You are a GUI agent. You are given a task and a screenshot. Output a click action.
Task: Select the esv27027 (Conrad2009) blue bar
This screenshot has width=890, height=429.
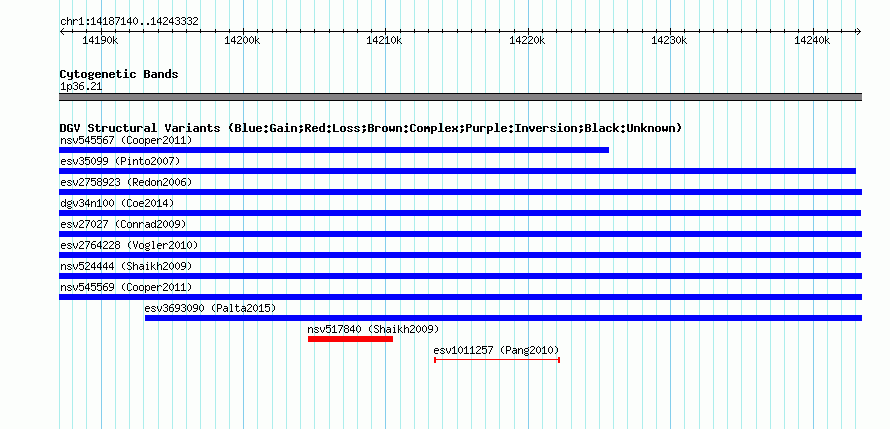460,234
